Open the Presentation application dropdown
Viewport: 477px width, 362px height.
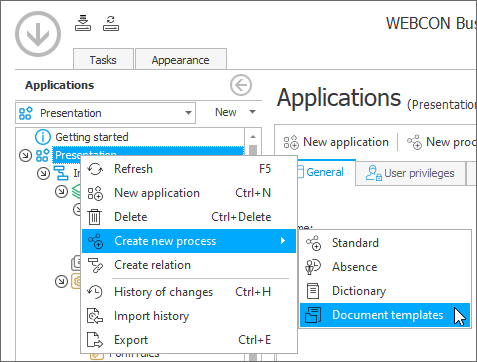pos(188,113)
